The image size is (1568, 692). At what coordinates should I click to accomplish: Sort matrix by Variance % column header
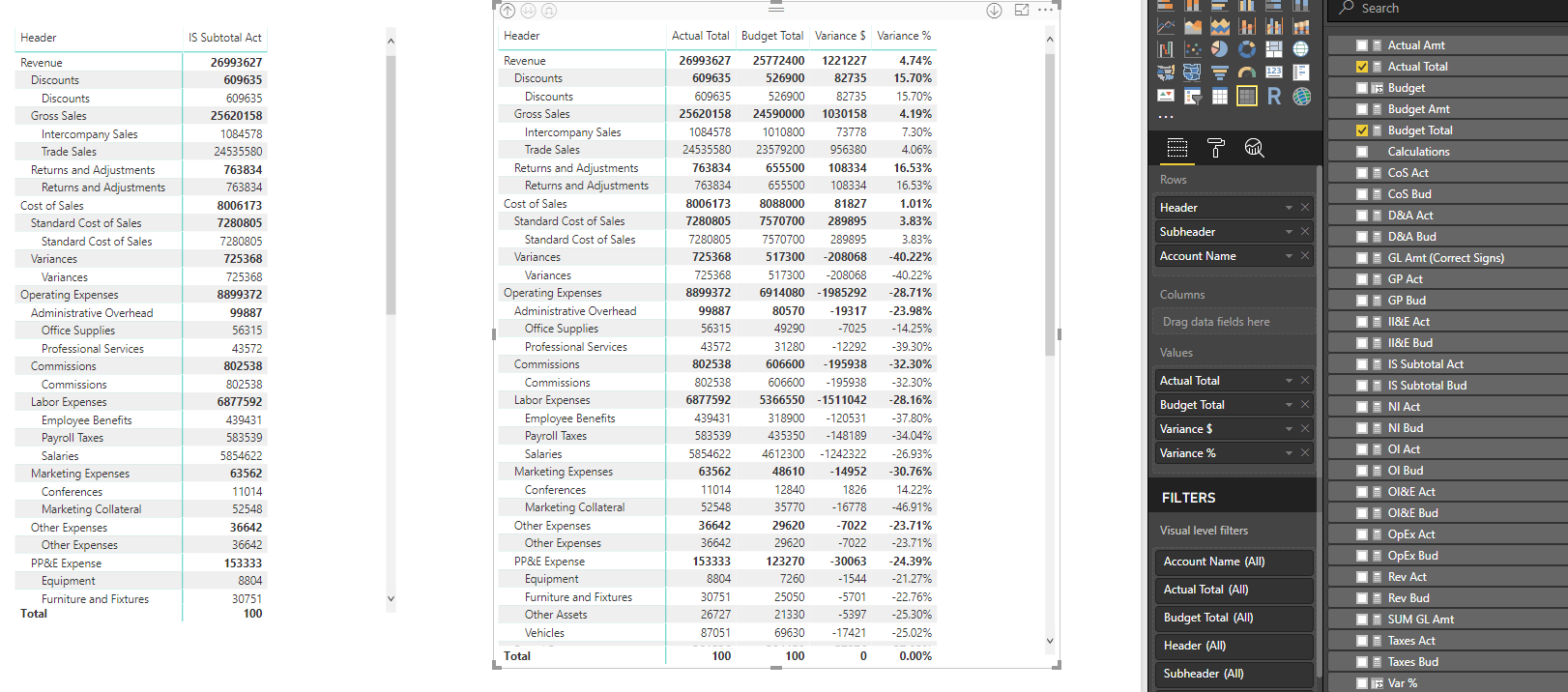pos(904,36)
